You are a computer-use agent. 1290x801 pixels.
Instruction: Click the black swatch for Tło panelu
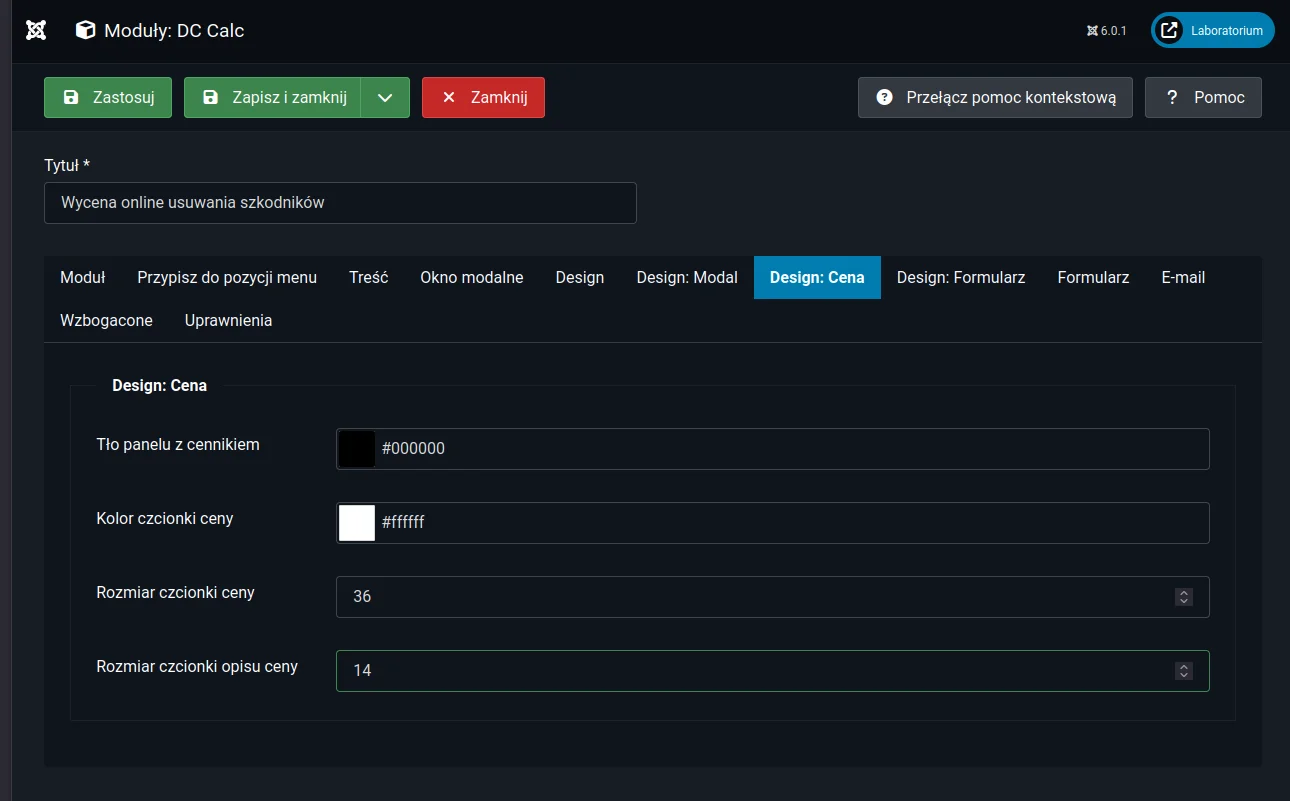tap(357, 449)
